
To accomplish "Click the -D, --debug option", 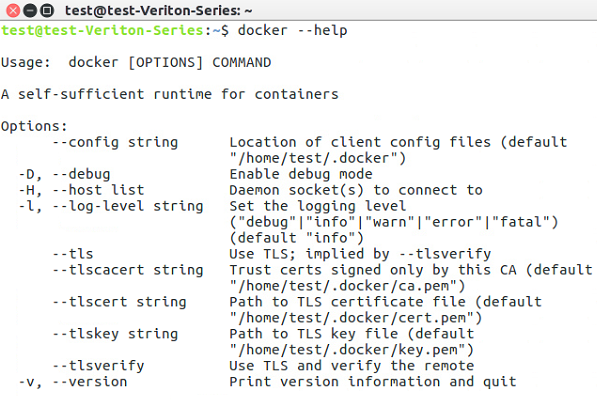I will [64, 174].
